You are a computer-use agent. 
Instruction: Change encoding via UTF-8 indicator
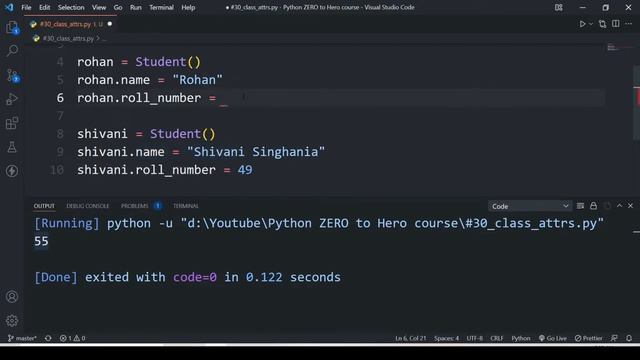474,338
